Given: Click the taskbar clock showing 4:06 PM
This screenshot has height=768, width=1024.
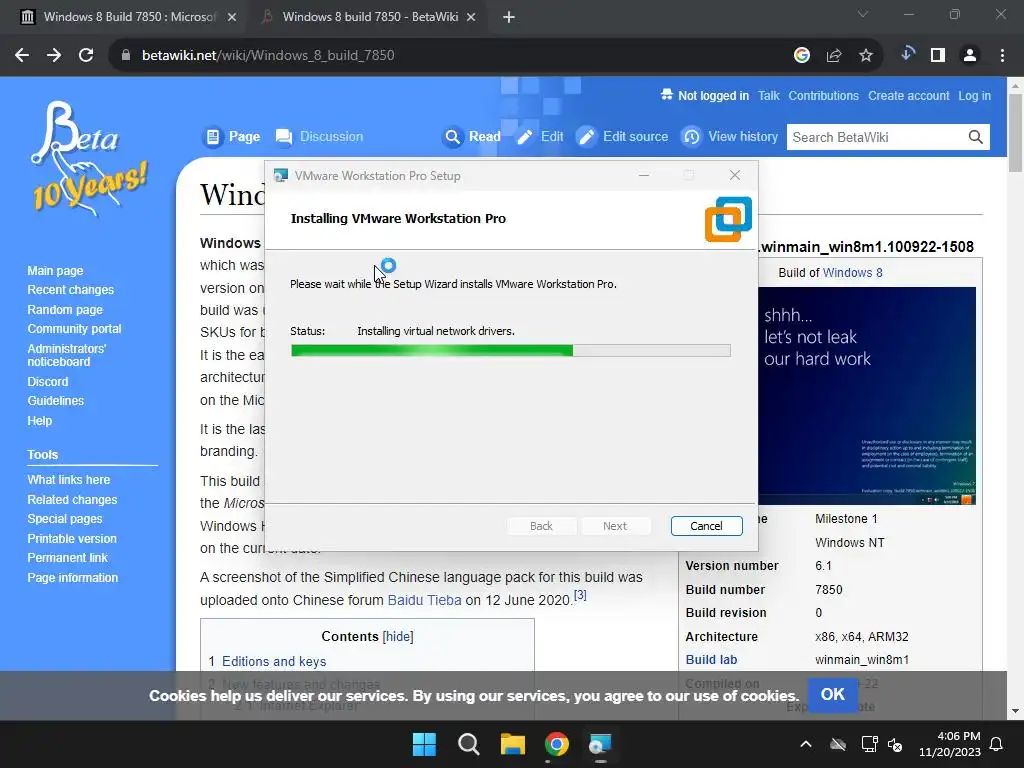Looking at the screenshot, I should point(950,744).
